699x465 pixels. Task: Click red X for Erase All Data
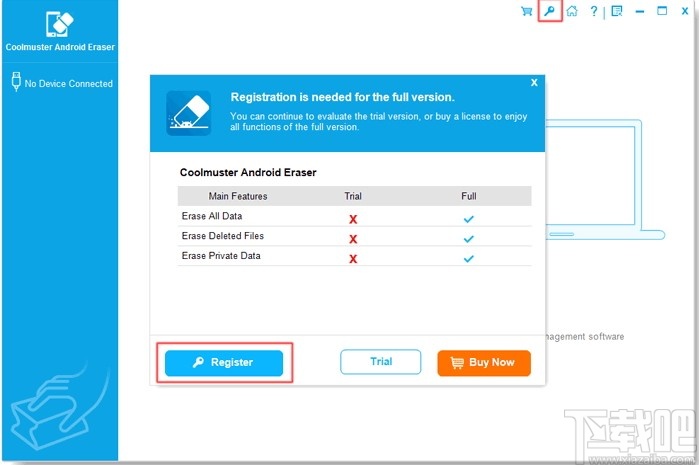tap(353, 219)
